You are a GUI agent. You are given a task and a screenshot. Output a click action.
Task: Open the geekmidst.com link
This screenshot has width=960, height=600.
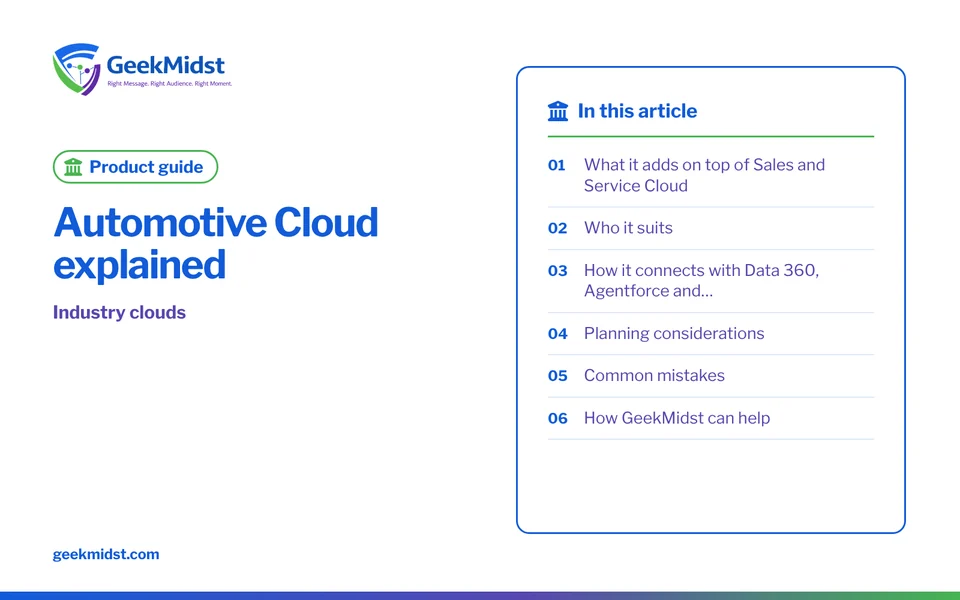coord(106,554)
